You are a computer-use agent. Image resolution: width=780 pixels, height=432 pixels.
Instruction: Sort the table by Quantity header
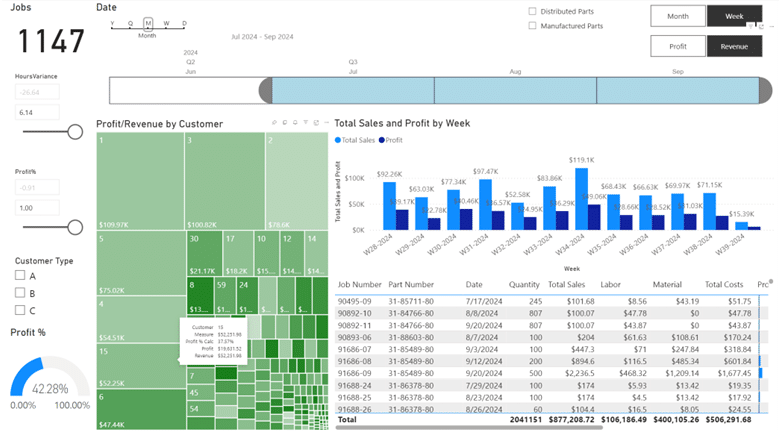tap(524, 285)
